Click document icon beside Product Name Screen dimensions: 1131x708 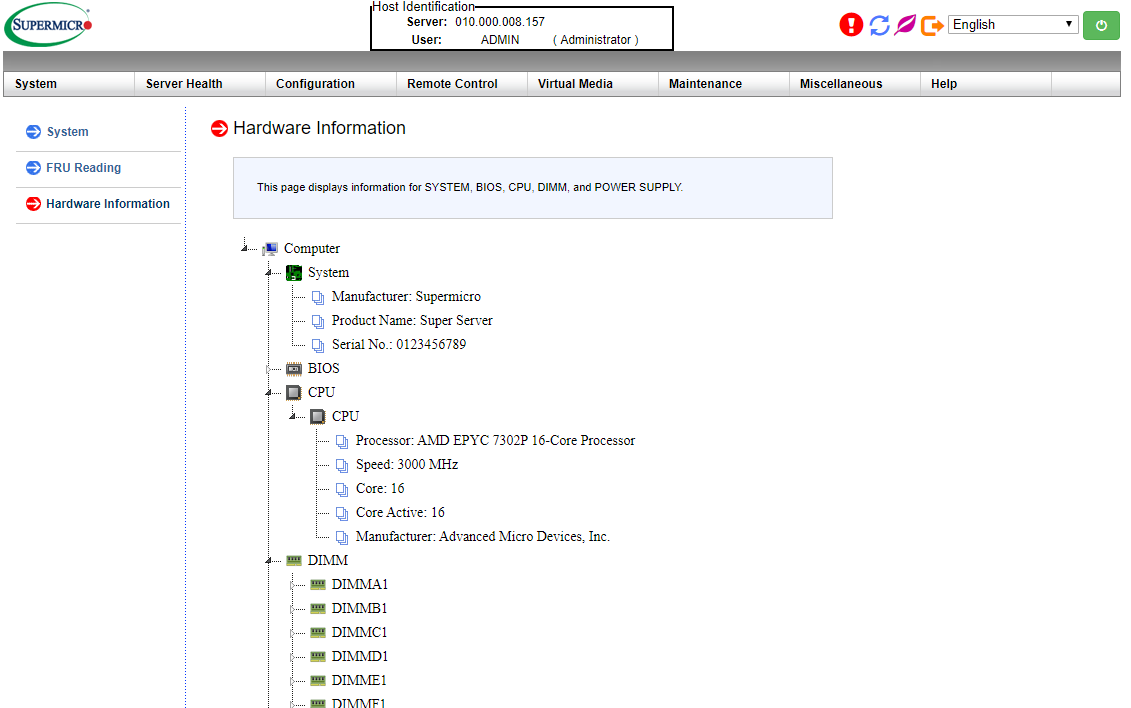tap(318, 322)
